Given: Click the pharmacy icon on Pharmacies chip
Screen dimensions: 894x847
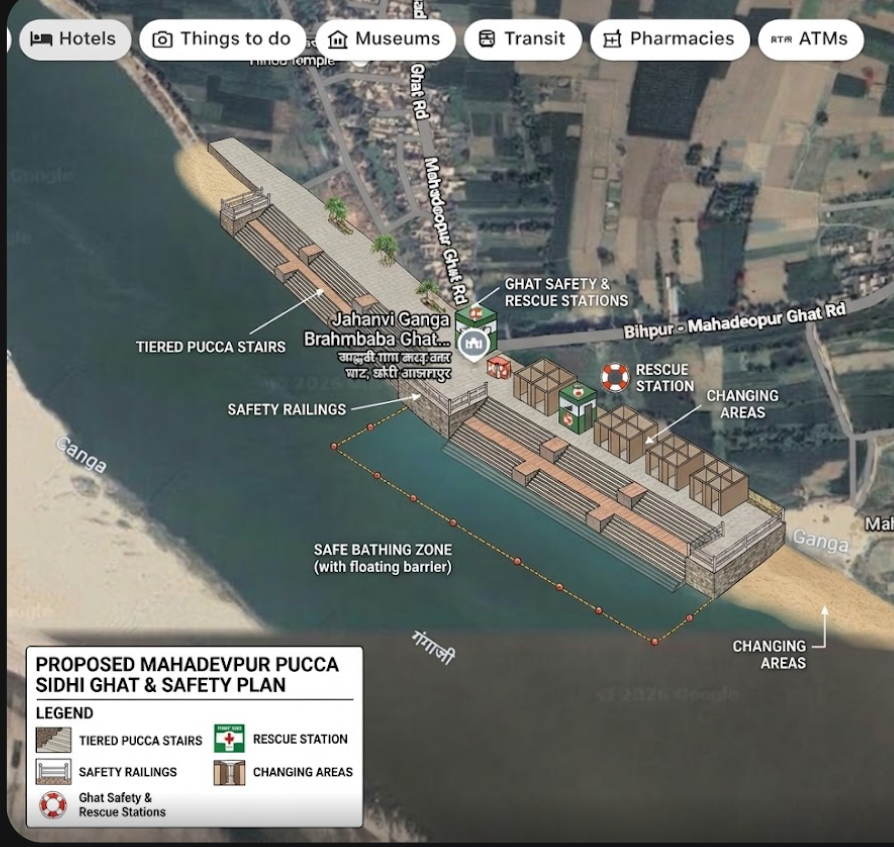Looking at the screenshot, I should click(x=614, y=39).
